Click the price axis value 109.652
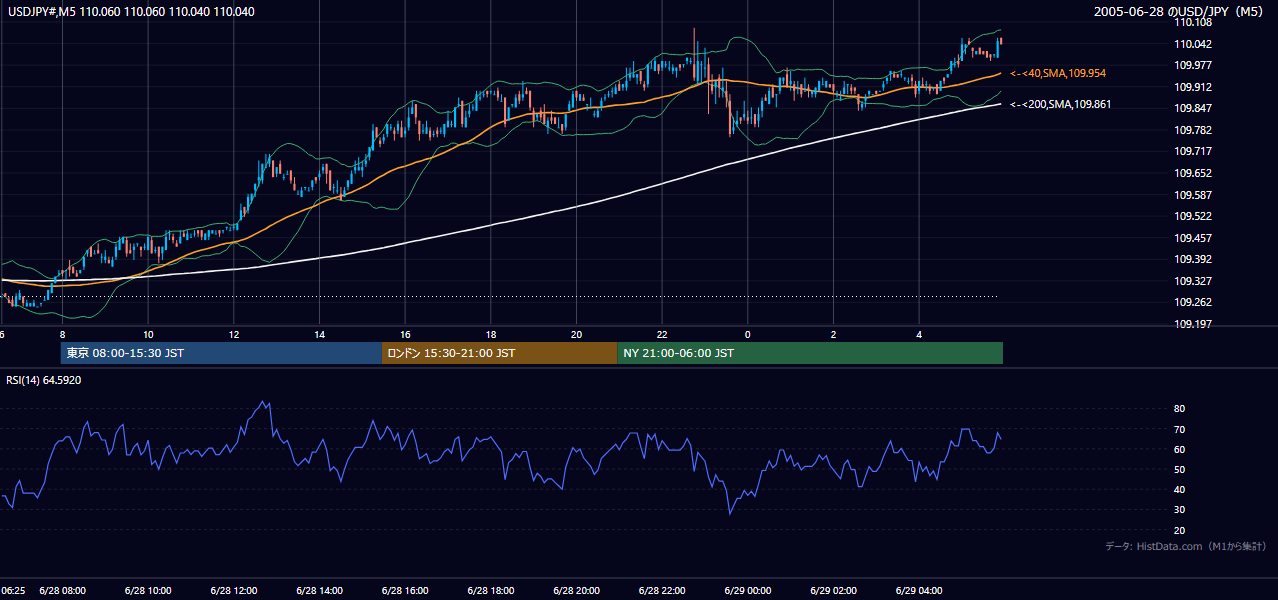The height and width of the screenshot is (600, 1278). click(x=1194, y=173)
